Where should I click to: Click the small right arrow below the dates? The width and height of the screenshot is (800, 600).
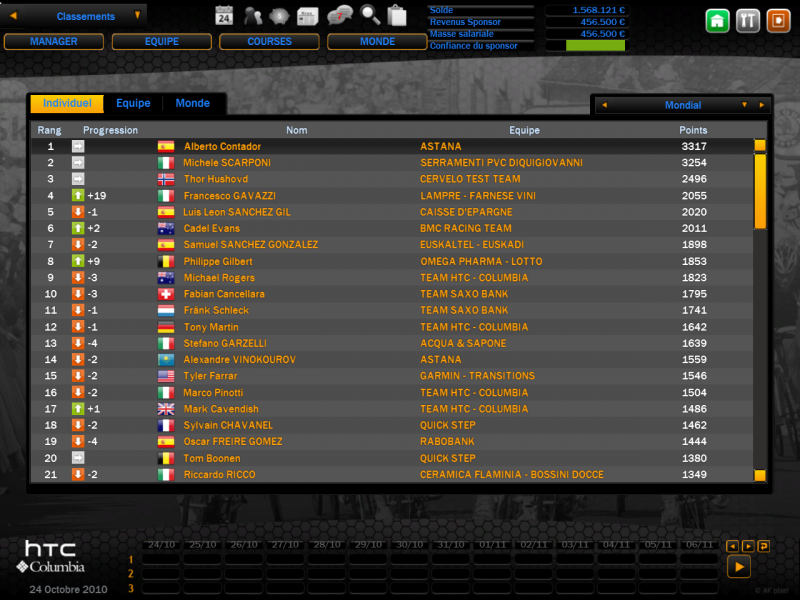(748, 546)
